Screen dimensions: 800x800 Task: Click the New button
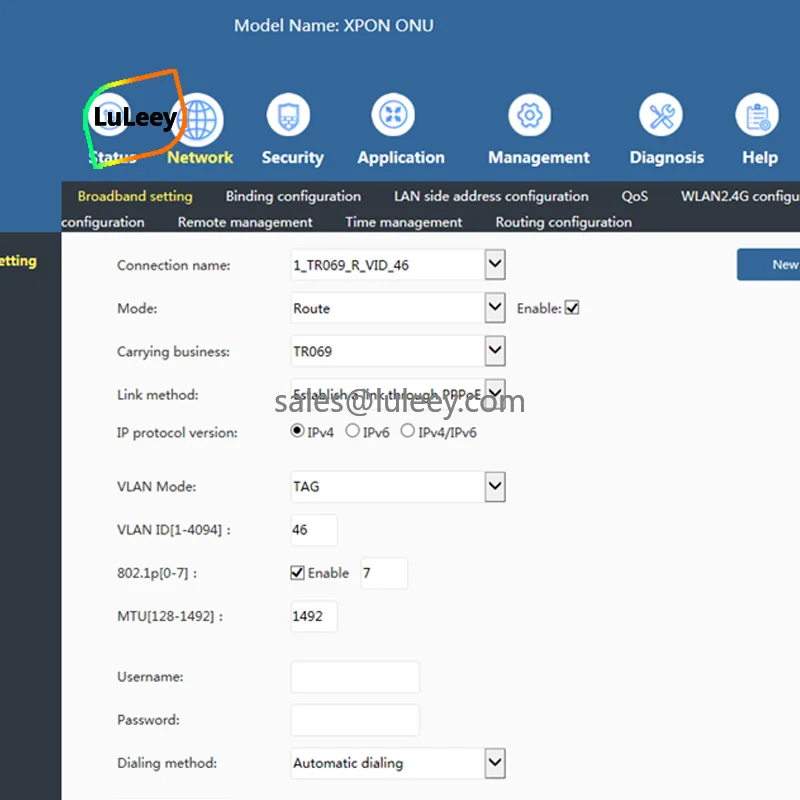click(x=768, y=264)
